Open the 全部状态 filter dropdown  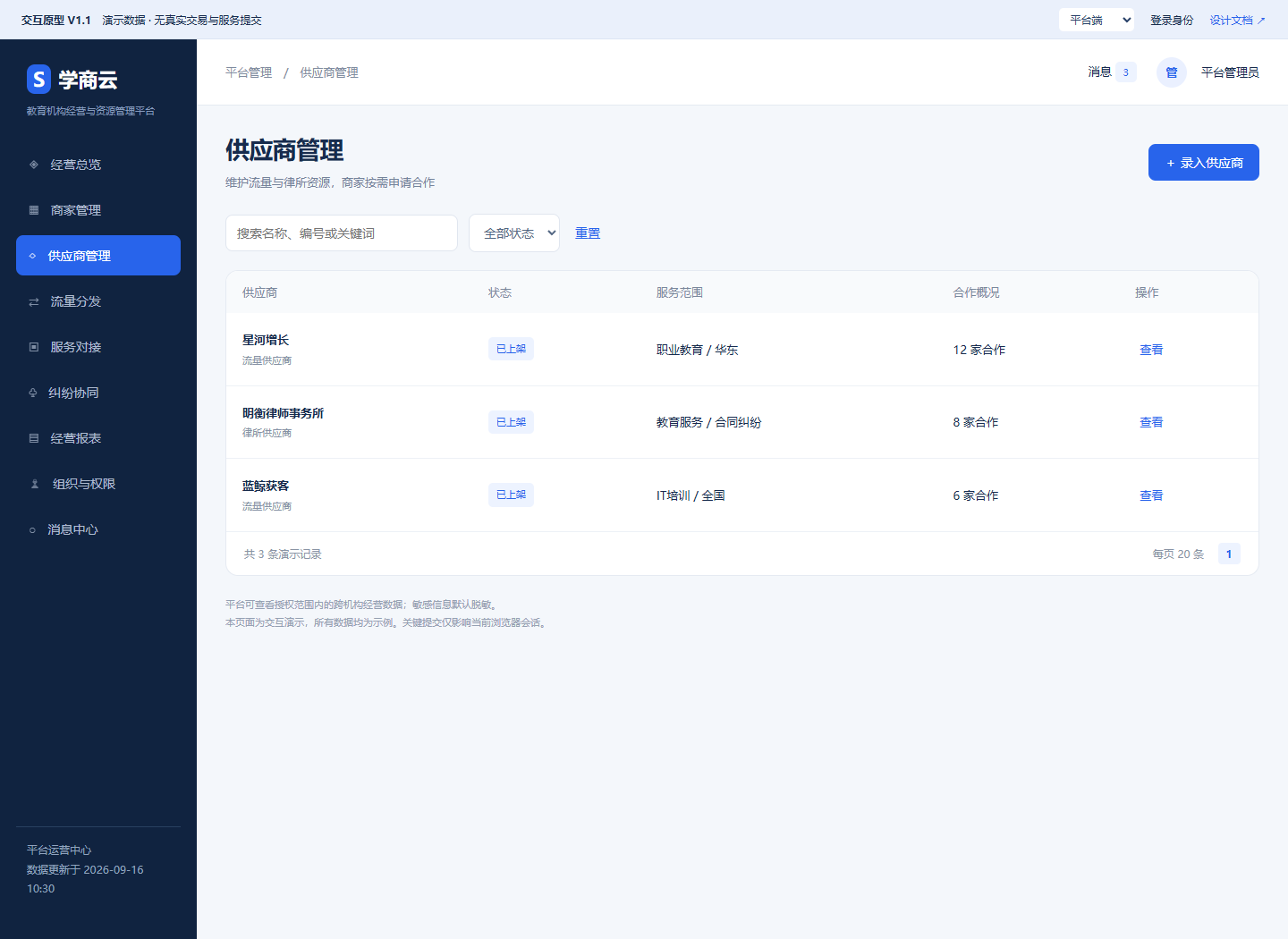514,233
